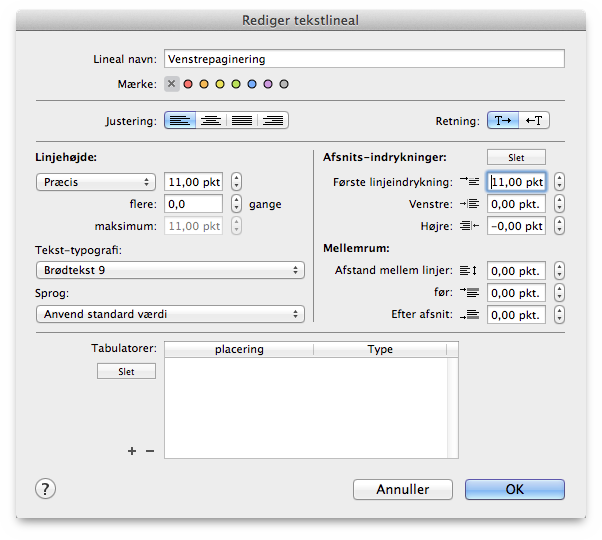Viewport: 602px width, 540px height.
Task: Add a tab stop with plus button
Action: tap(132, 451)
